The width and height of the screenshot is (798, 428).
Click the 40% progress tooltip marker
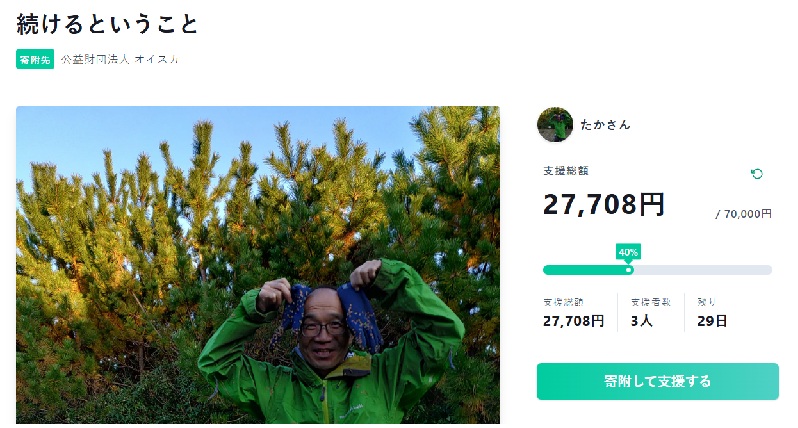tap(628, 252)
